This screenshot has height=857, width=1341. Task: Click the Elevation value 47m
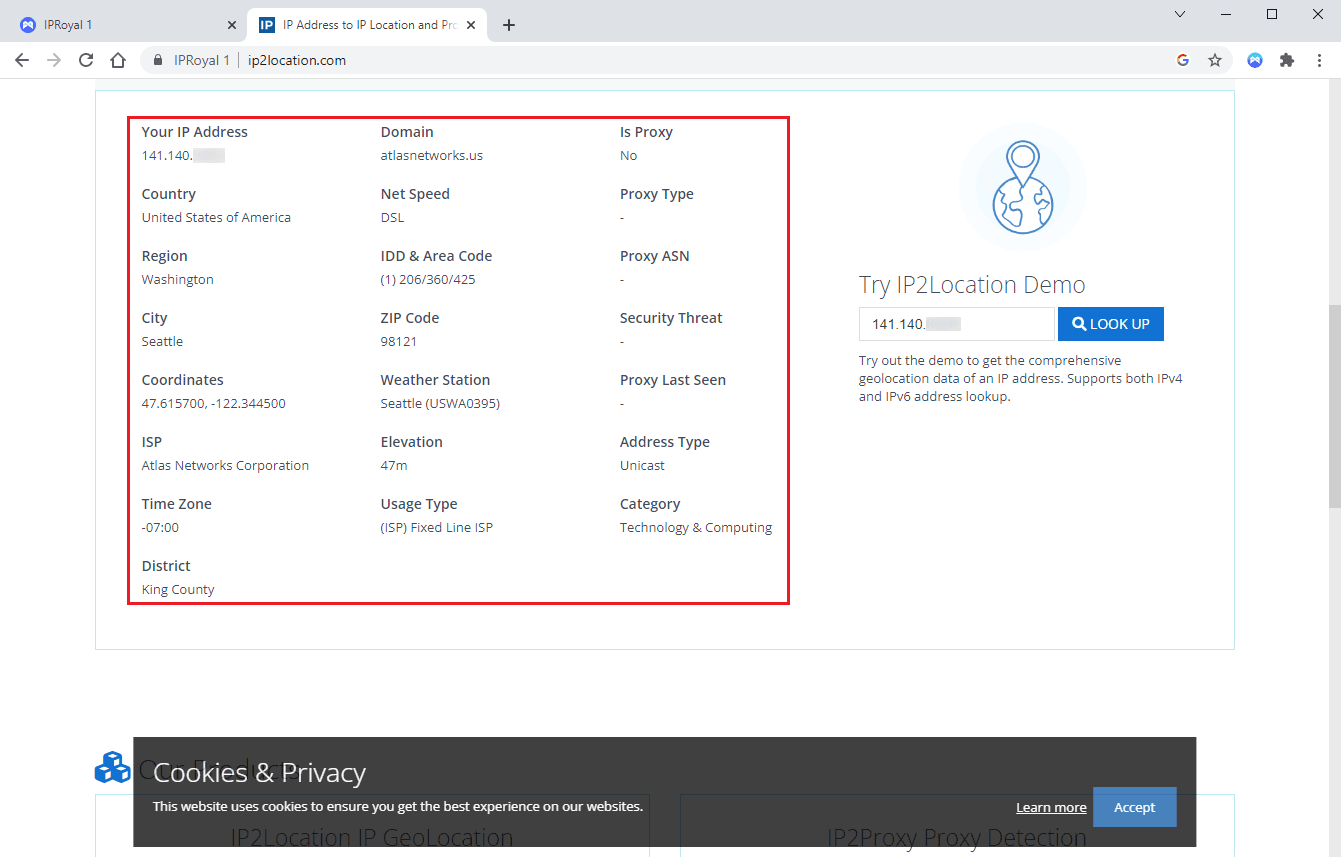click(394, 466)
